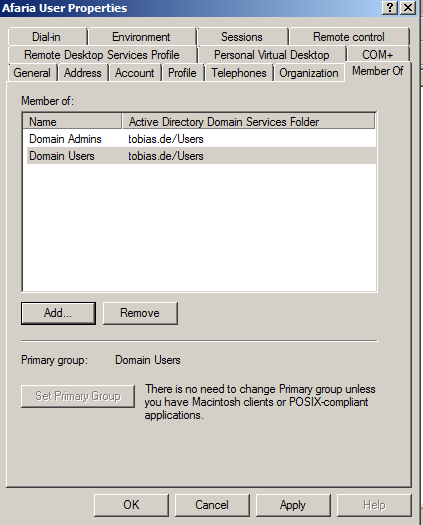The image size is (423, 525).
Task: Go to the Remote control tab
Action: (349, 37)
